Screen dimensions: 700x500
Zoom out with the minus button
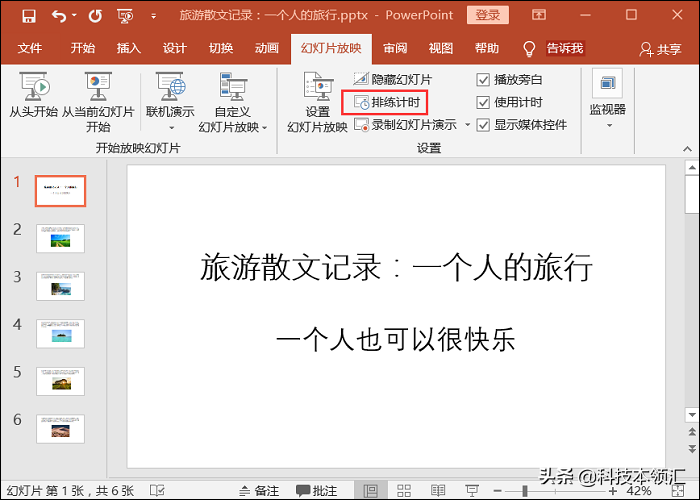[x=498, y=491]
